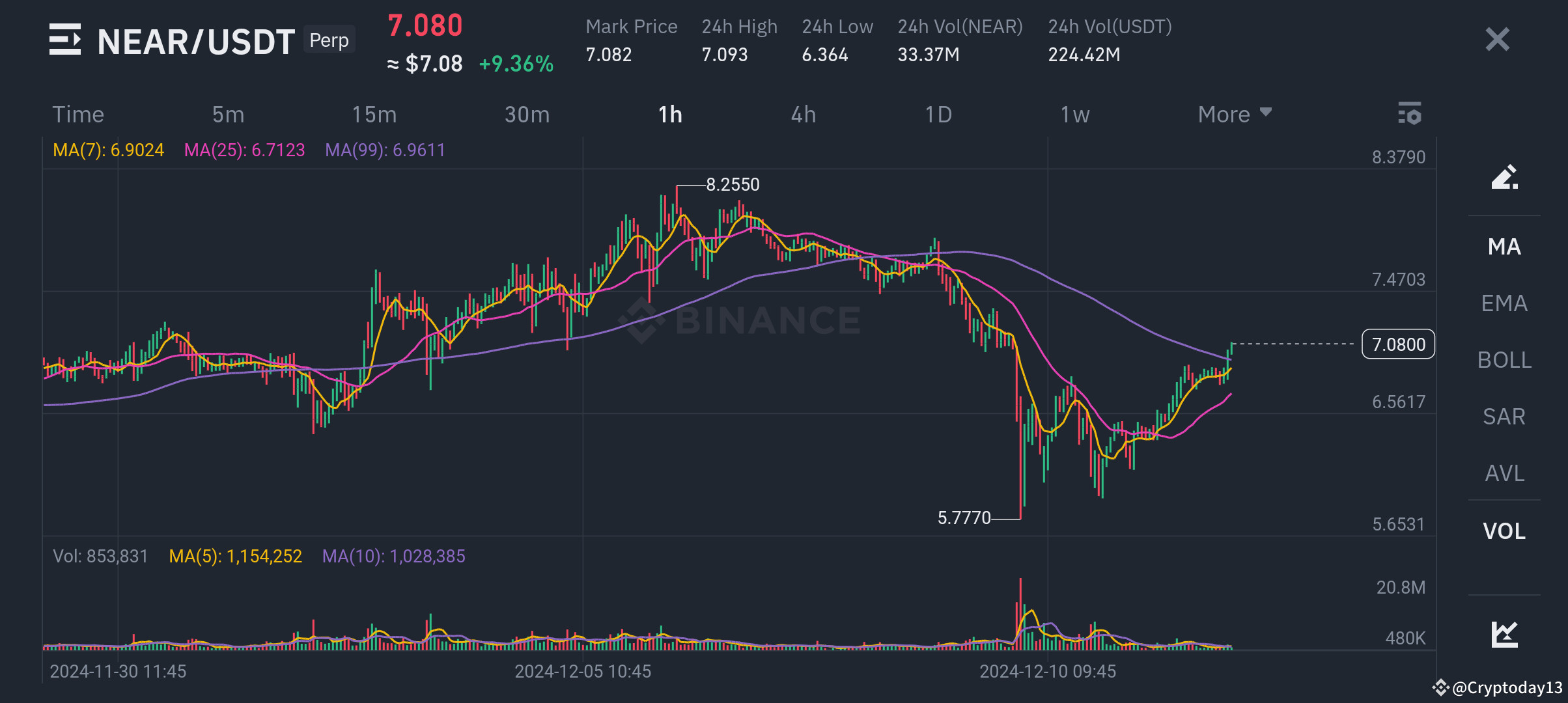
Task: Switch to the 4h timeframe tab
Action: coord(803,114)
